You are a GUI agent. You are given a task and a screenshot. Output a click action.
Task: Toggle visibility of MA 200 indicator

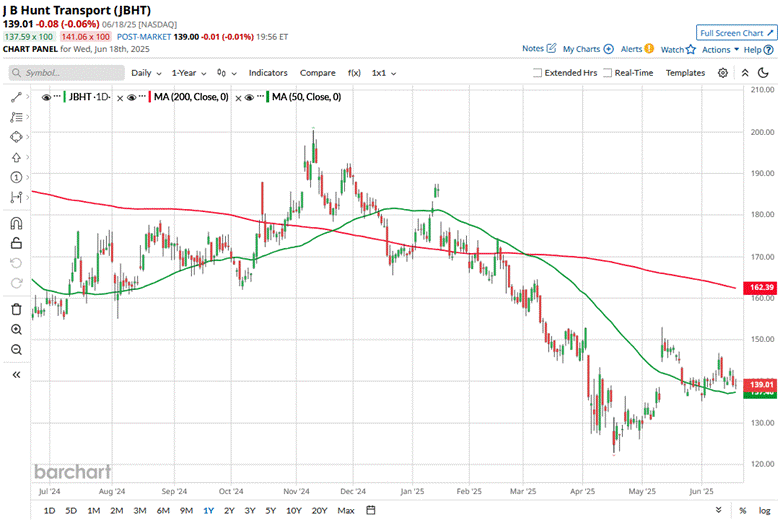[132, 98]
